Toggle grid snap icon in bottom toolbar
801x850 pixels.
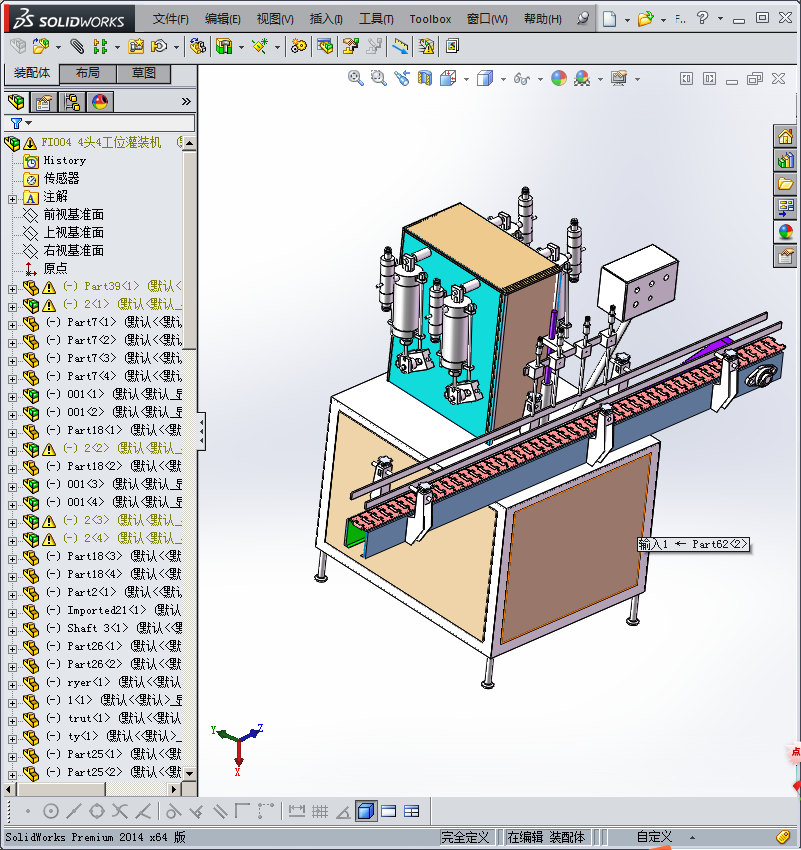320,812
